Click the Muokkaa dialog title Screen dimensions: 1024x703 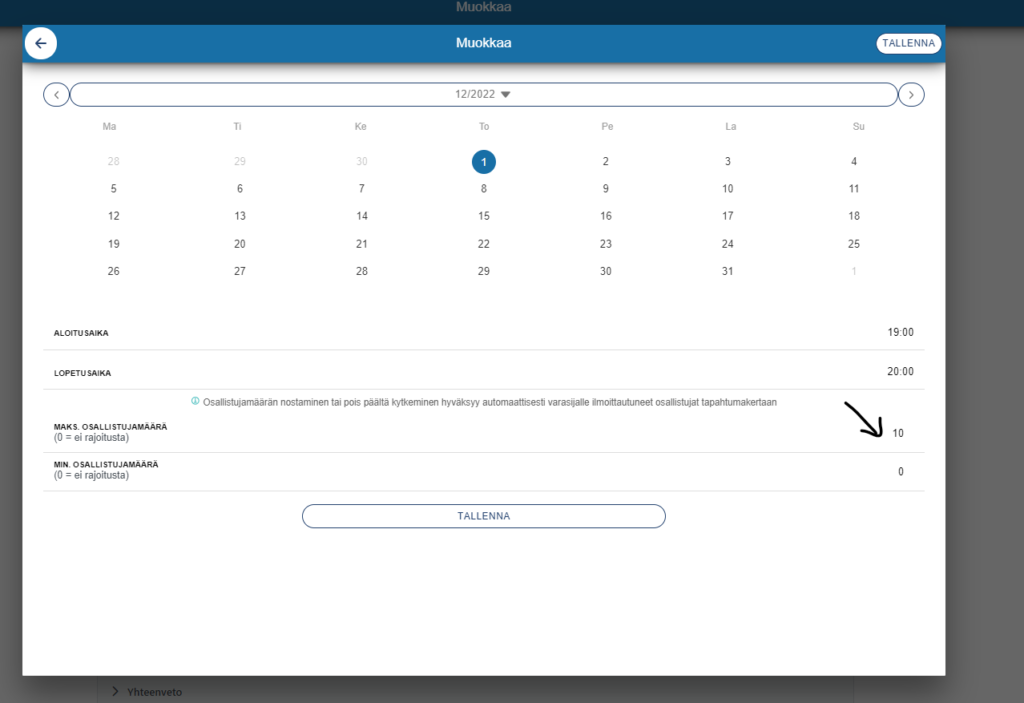click(483, 43)
